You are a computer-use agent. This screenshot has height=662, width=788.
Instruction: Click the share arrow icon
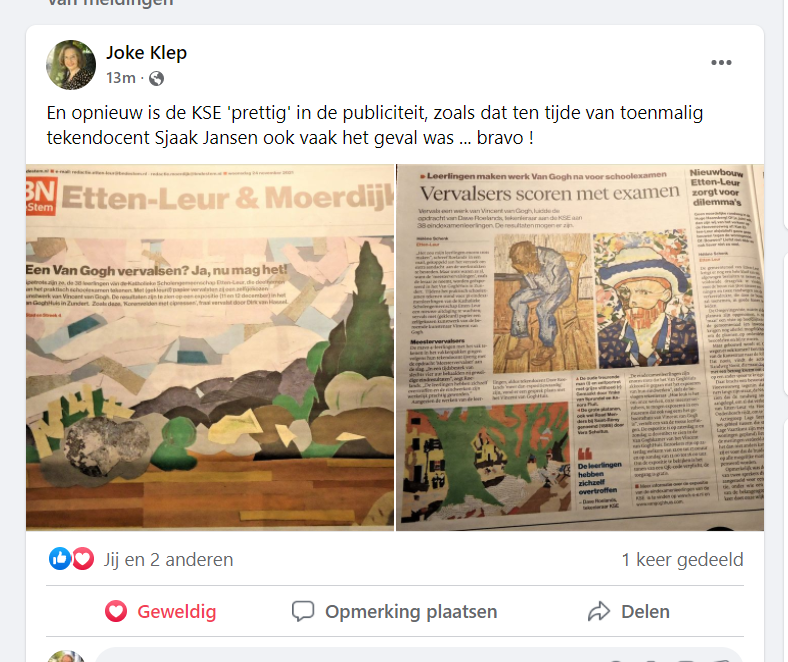click(x=599, y=611)
